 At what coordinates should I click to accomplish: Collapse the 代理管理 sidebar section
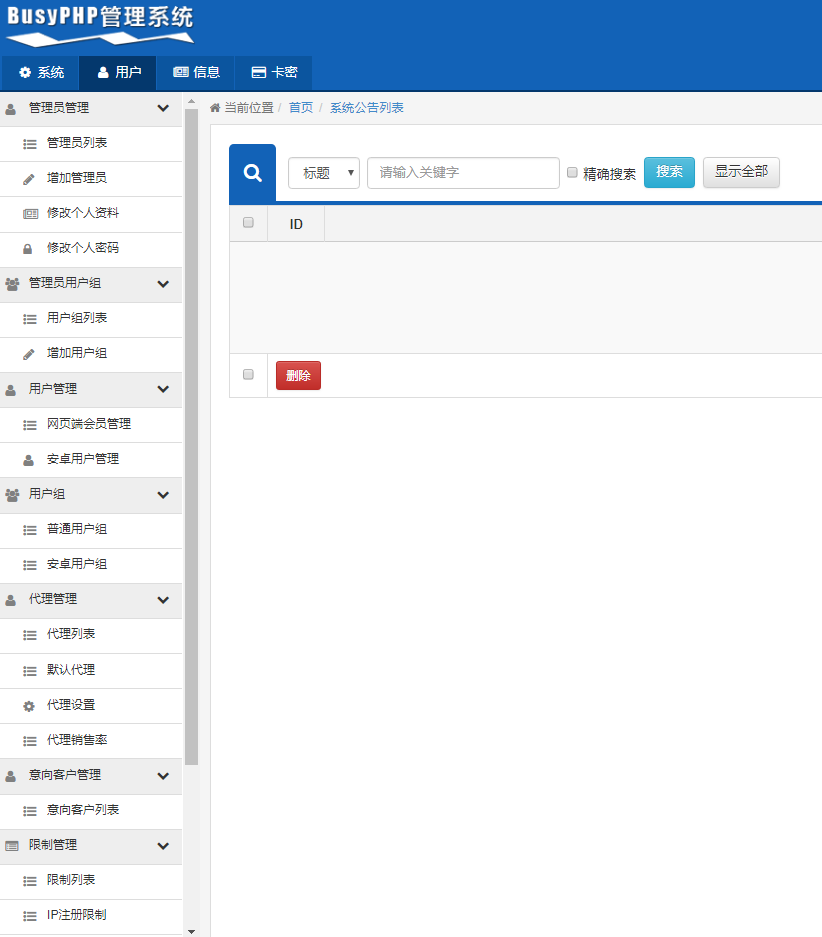(x=163, y=600)
